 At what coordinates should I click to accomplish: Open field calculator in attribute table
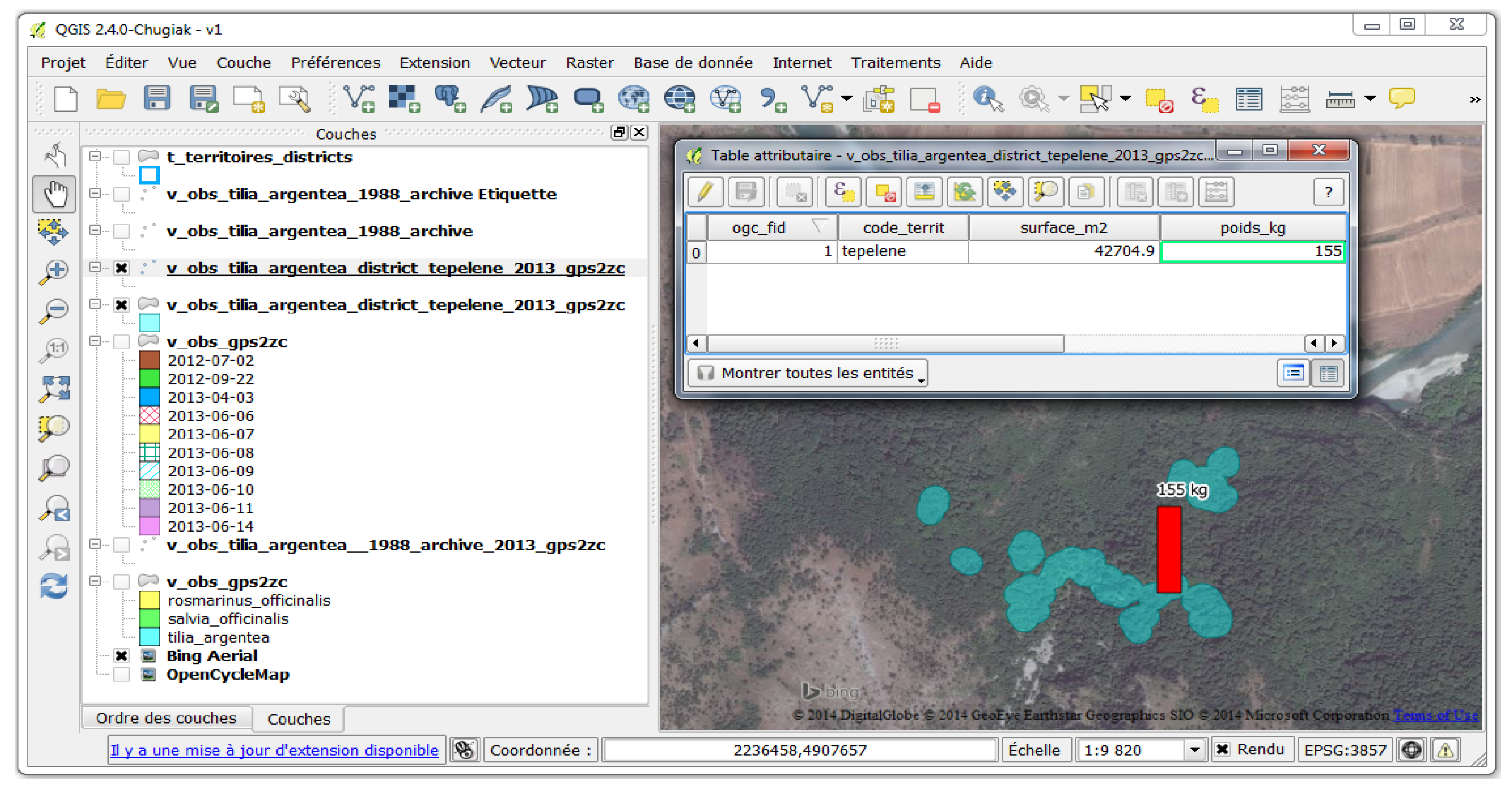point(1216,192)
